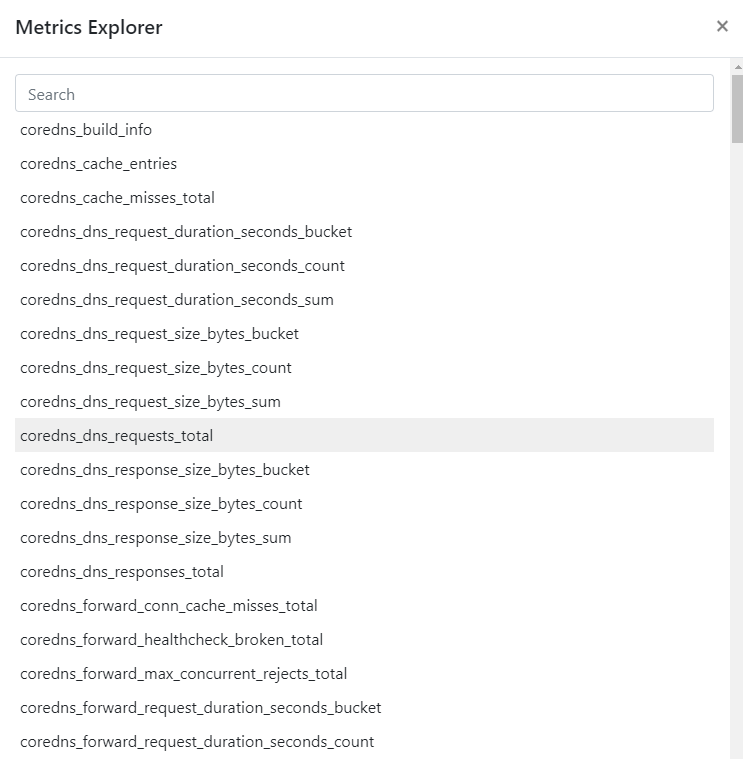
Task: Select coredns_dns_request_size_bytes_sum
Action: [364, 401]
